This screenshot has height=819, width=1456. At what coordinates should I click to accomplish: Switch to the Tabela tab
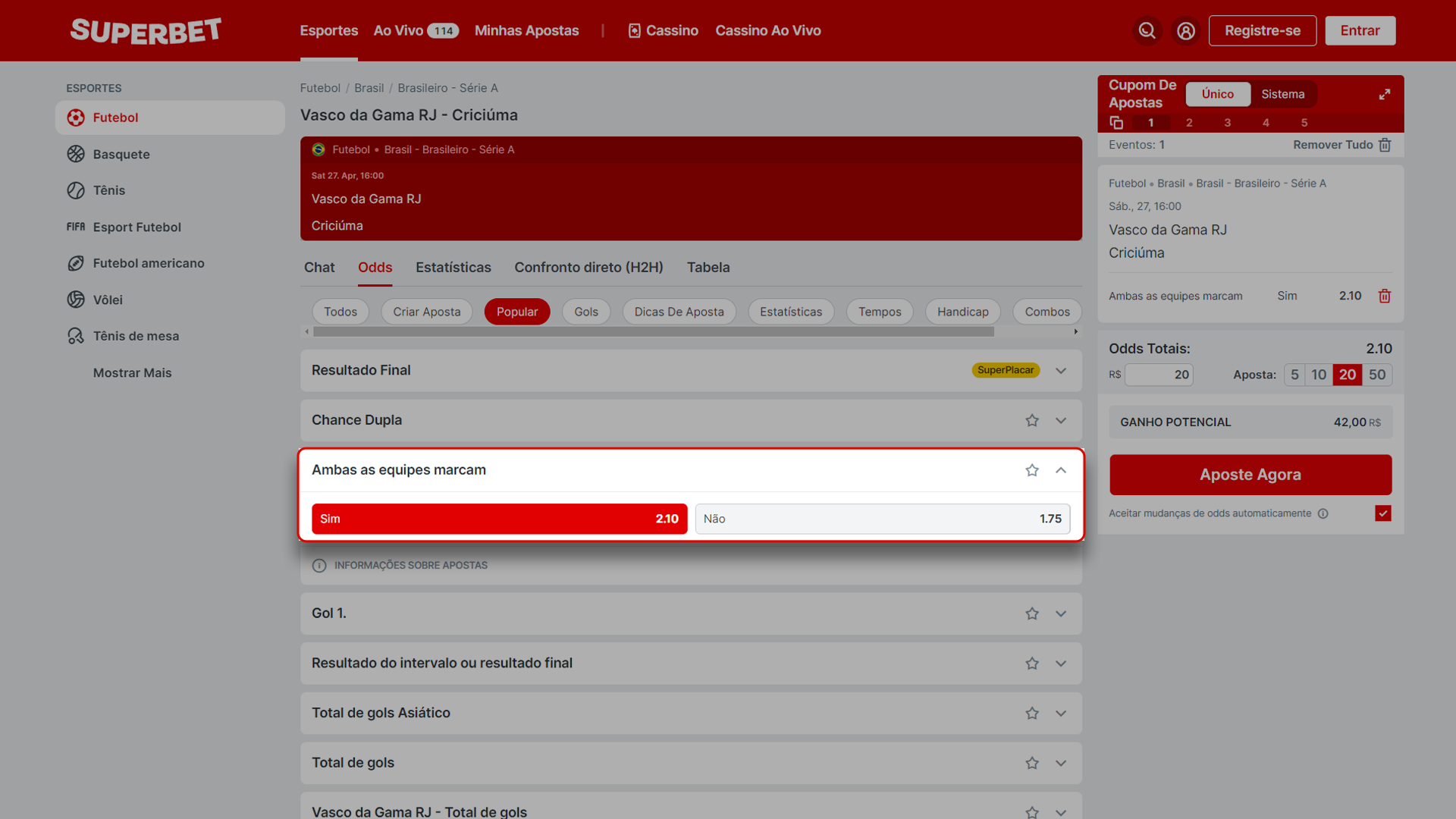pos(708,267)
